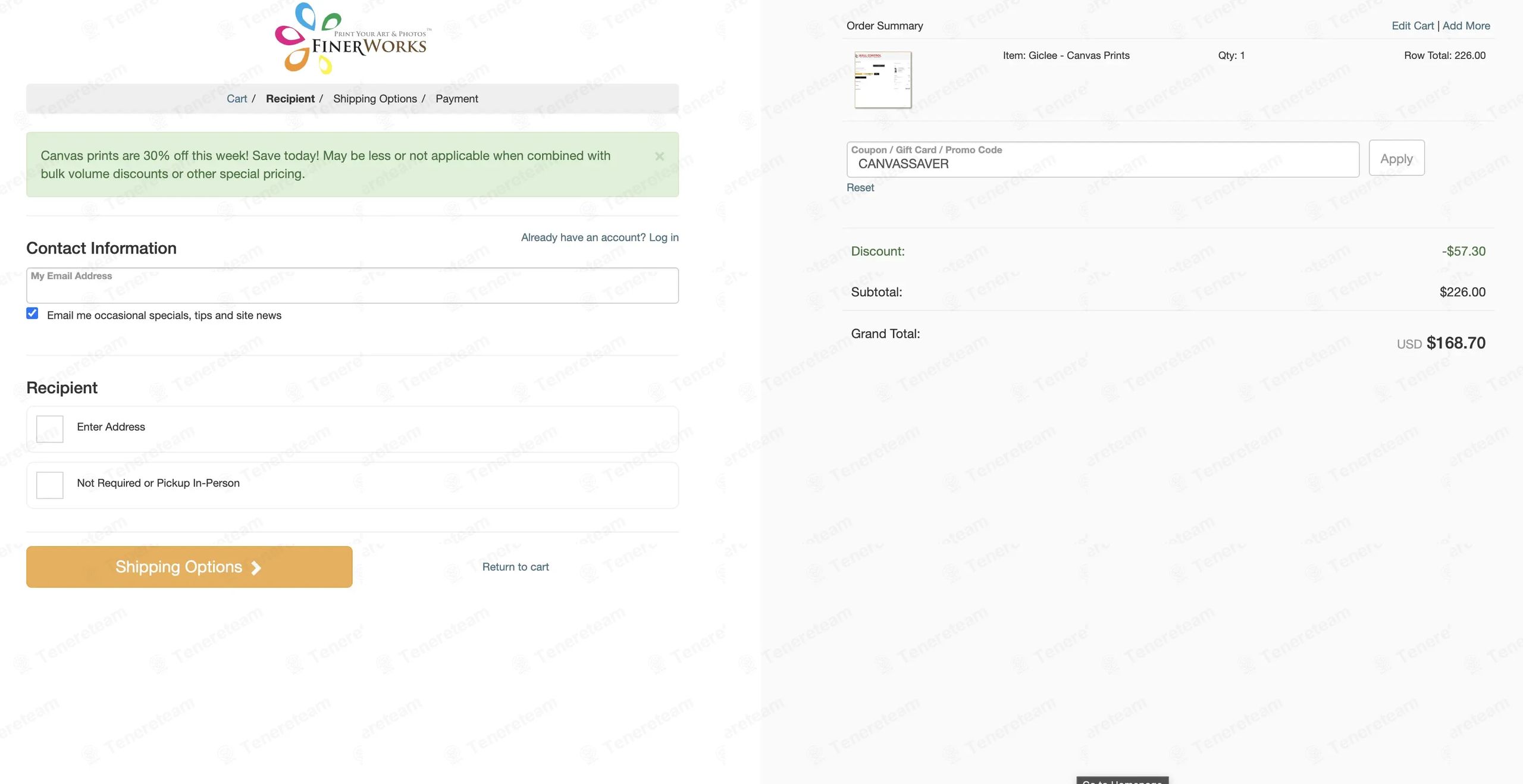Click the Coupon / Promo Code field
Screen dimensions: 1523x784
point(1103,159)
